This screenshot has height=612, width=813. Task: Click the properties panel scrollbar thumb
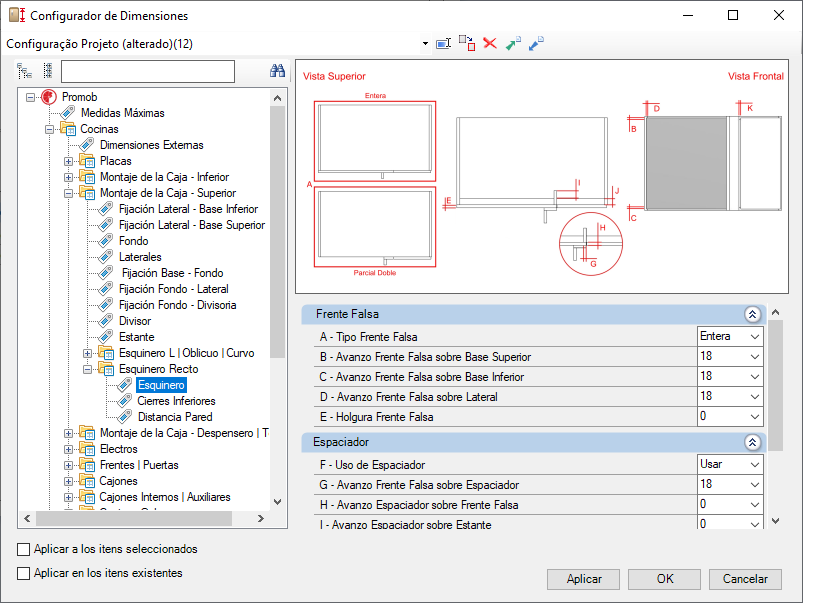coord(776,385)
